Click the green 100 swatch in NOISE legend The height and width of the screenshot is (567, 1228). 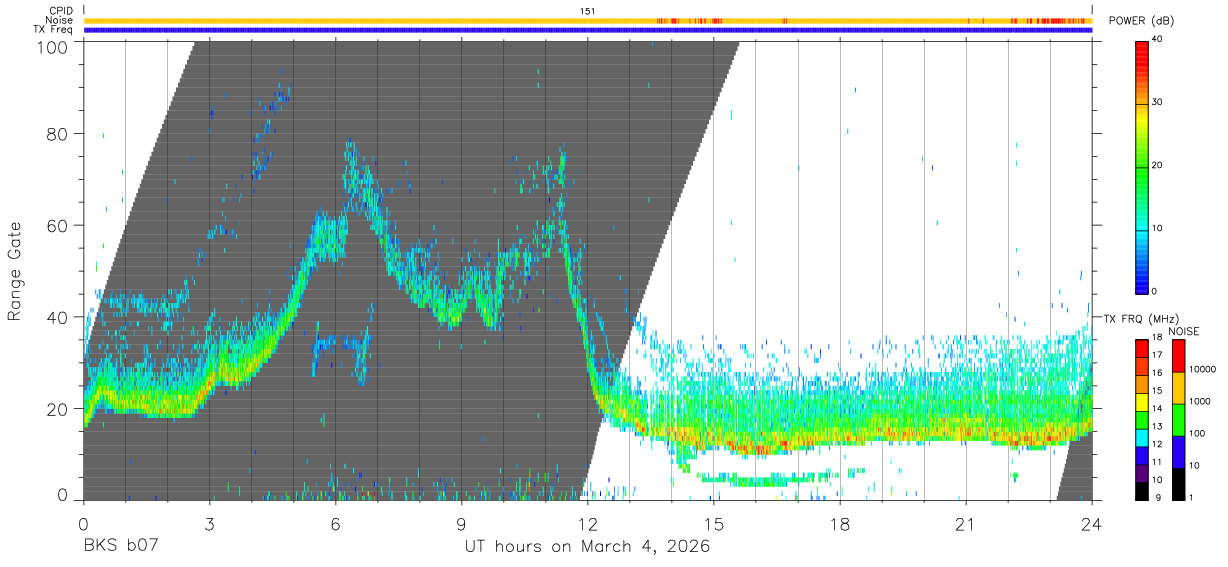[x=1178, y=420]
